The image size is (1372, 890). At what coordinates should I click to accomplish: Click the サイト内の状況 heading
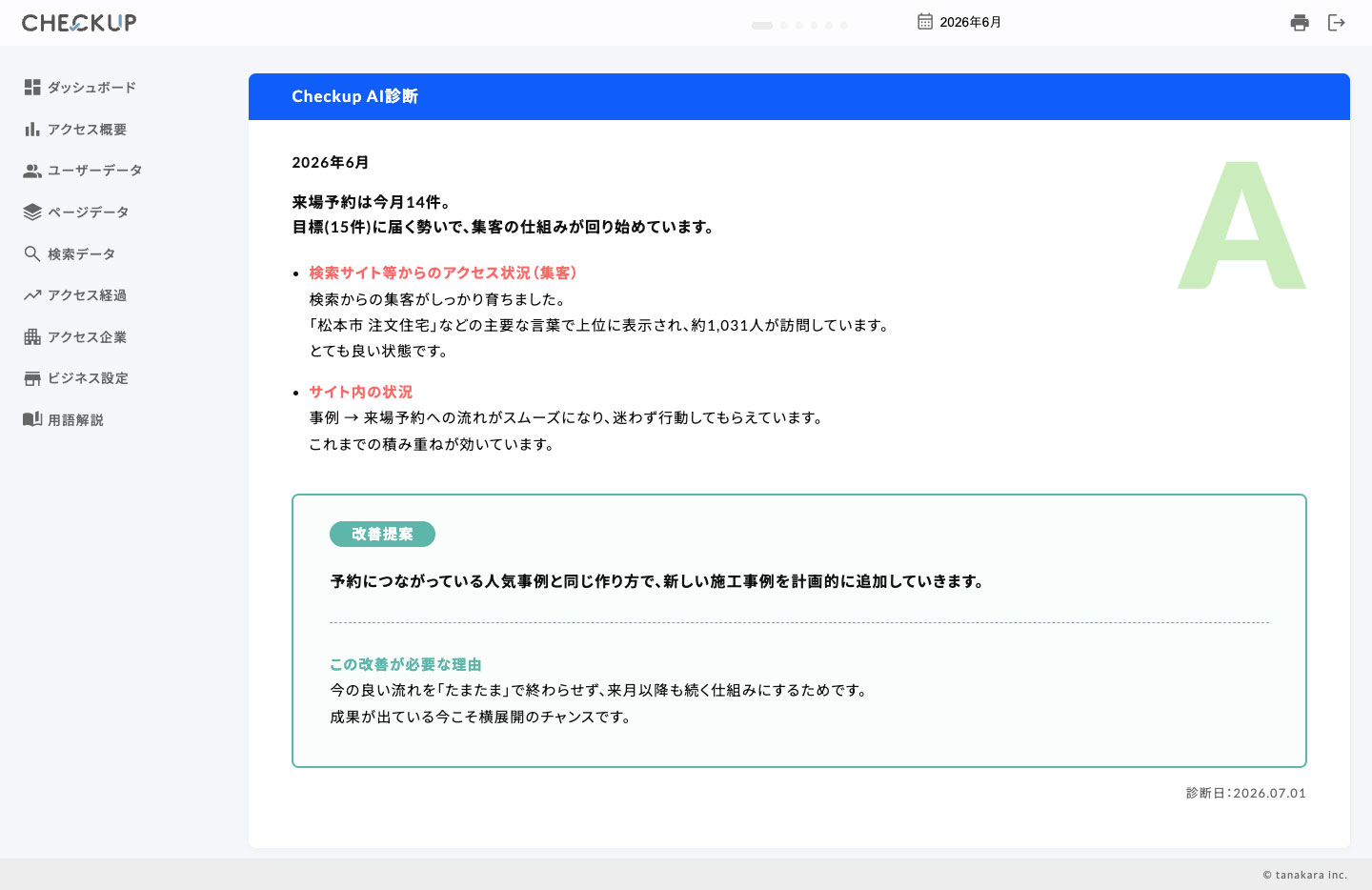[360, 393]
